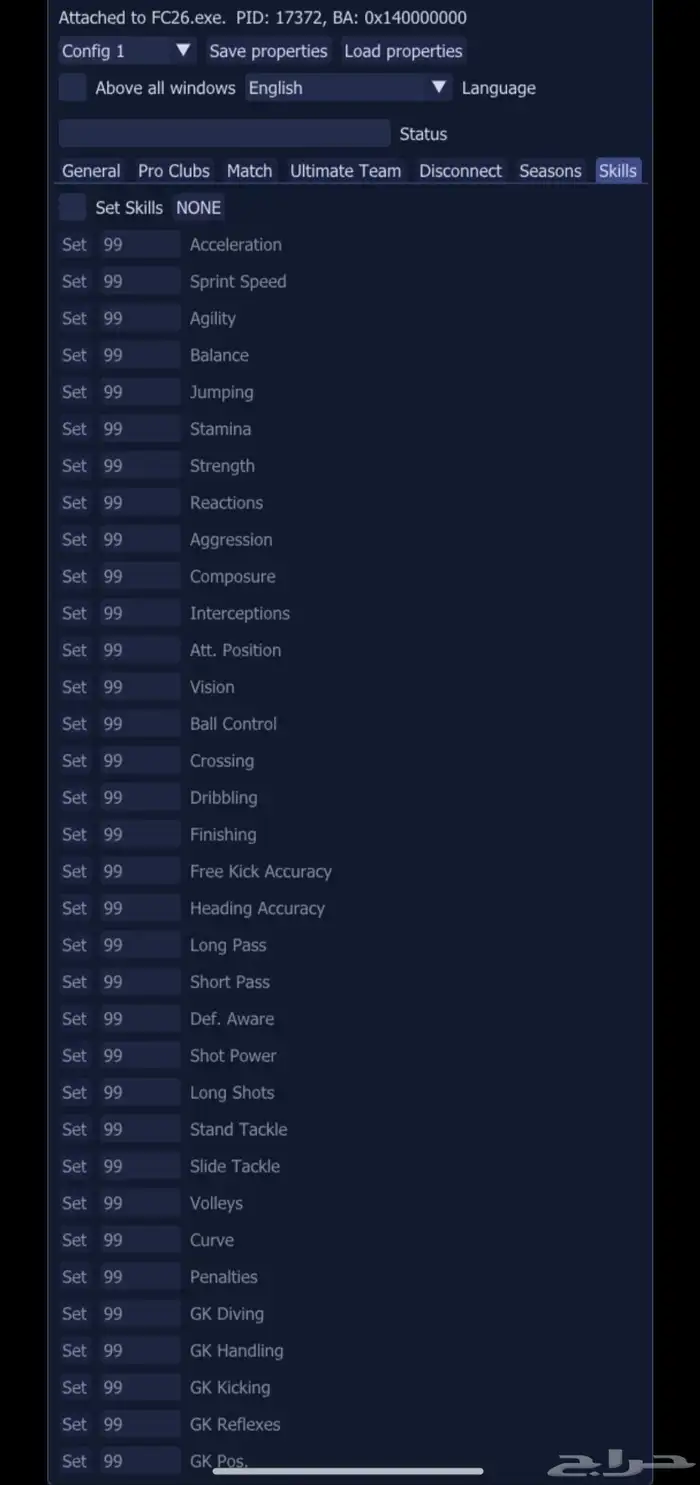Enable the Set Skills checkbox
The height and width of the screenshot is (1485, 700).
[72, 207]
